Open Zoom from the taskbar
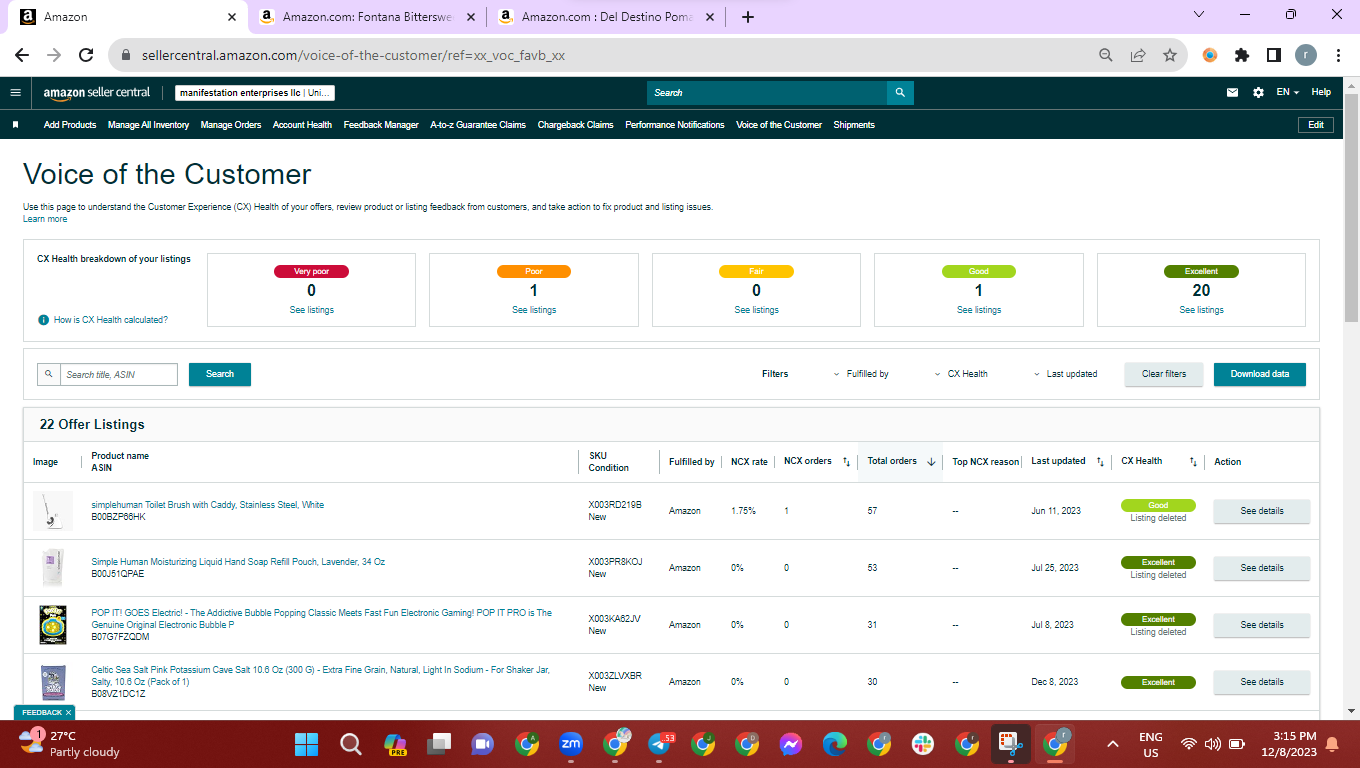The width and height of the screenshot is (1360, 768). coord(571,744)
